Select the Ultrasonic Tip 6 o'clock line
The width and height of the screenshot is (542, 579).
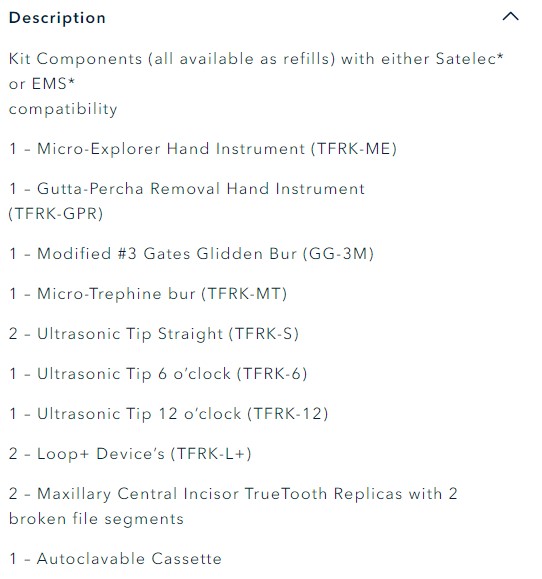click(158, 374)
